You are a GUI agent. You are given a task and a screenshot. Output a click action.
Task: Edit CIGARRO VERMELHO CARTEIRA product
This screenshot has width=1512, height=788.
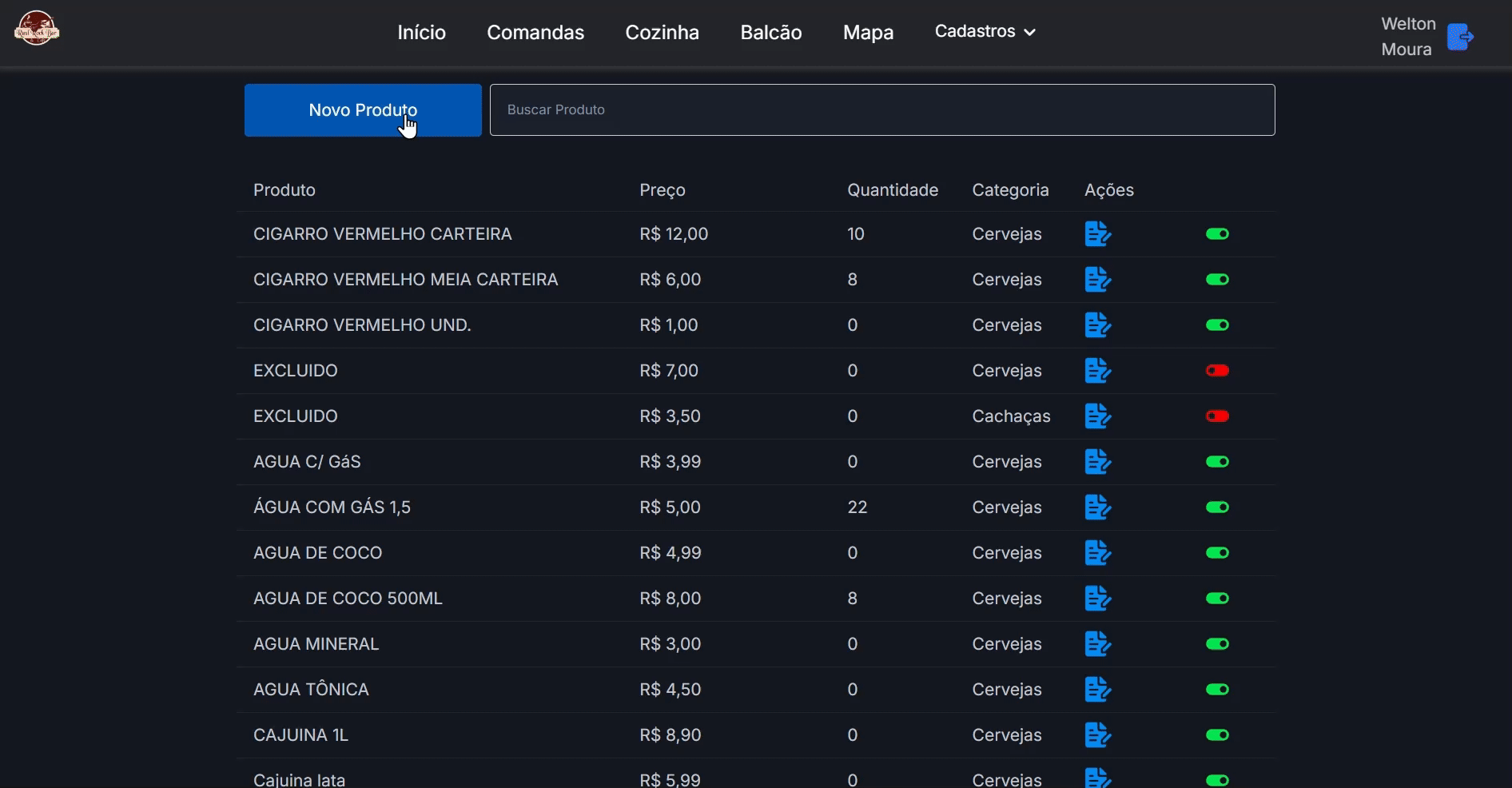coord(1097,234)
